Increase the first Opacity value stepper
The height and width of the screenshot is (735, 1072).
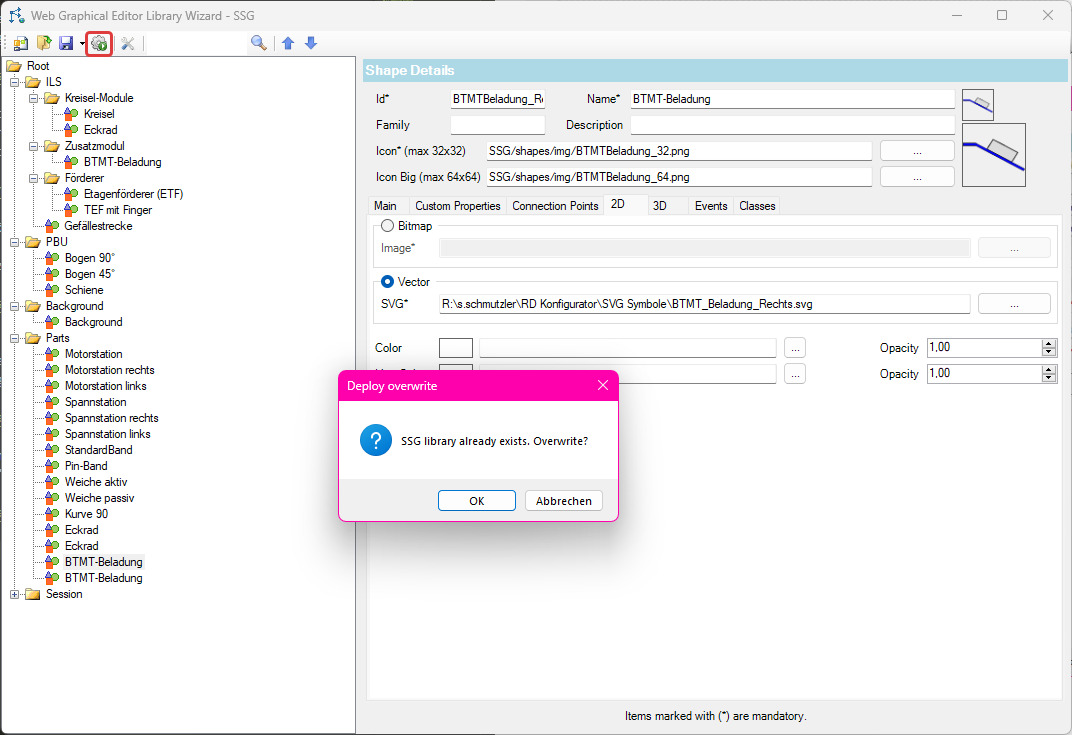(1049, 344)
